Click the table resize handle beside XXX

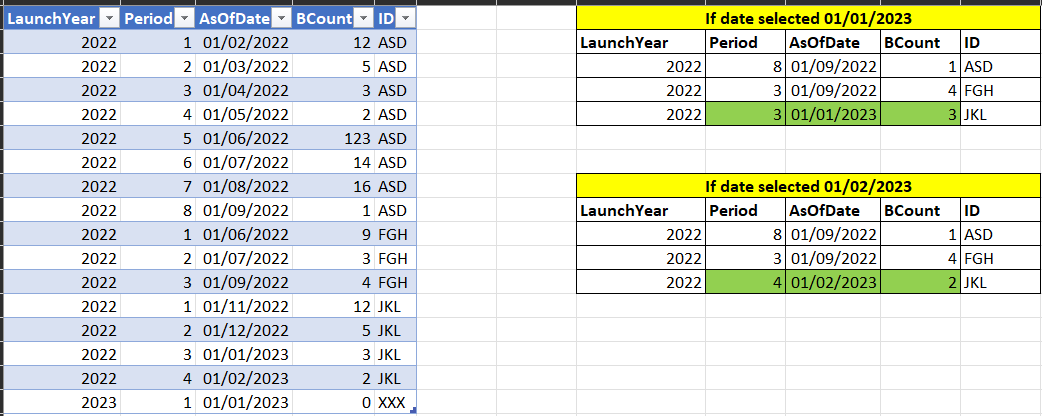coord(413,411)
